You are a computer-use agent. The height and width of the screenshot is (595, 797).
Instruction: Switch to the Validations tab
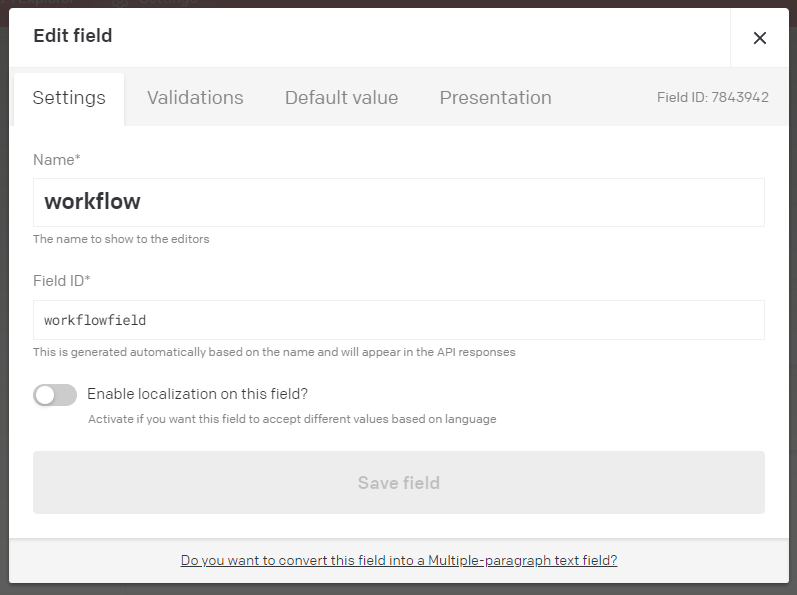point(195,98)
